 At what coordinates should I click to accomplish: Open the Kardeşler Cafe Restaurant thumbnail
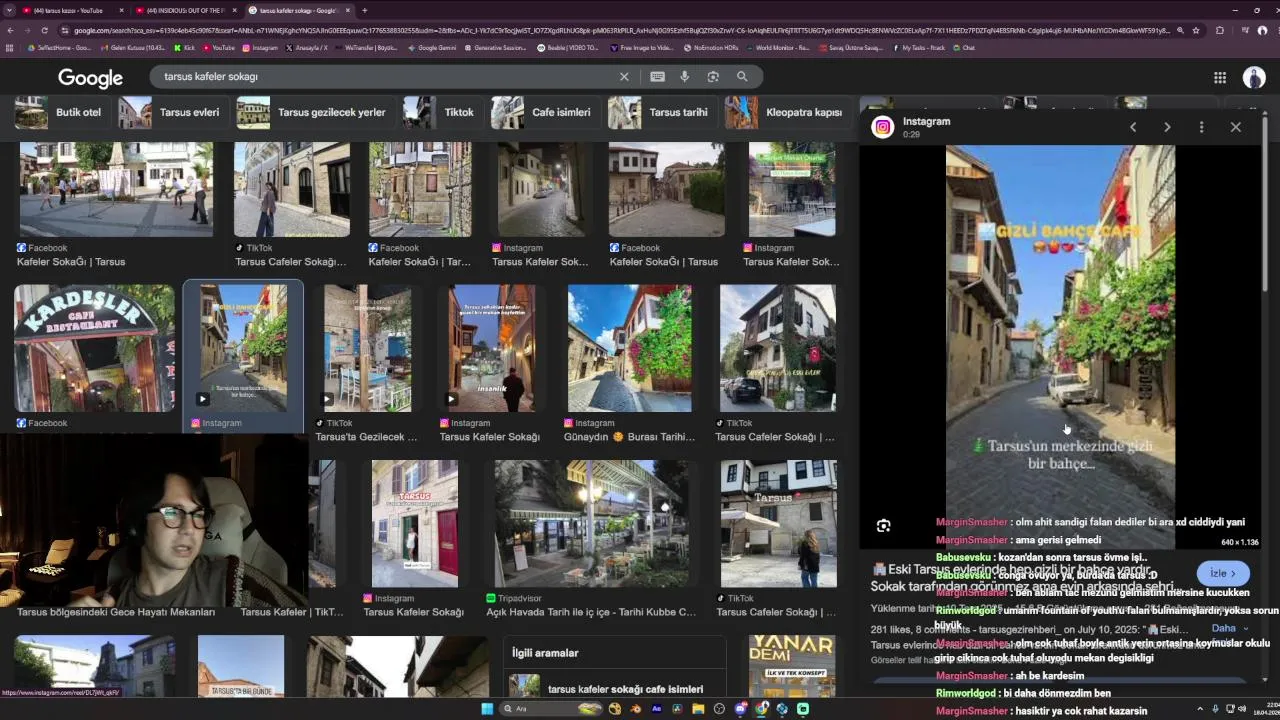(94, 348)
